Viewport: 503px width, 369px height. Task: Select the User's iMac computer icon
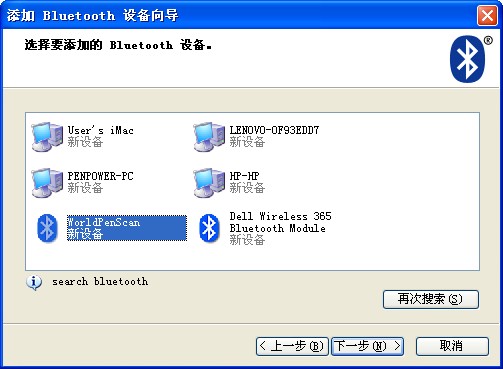pyautogui.click(x=47, y=137)
